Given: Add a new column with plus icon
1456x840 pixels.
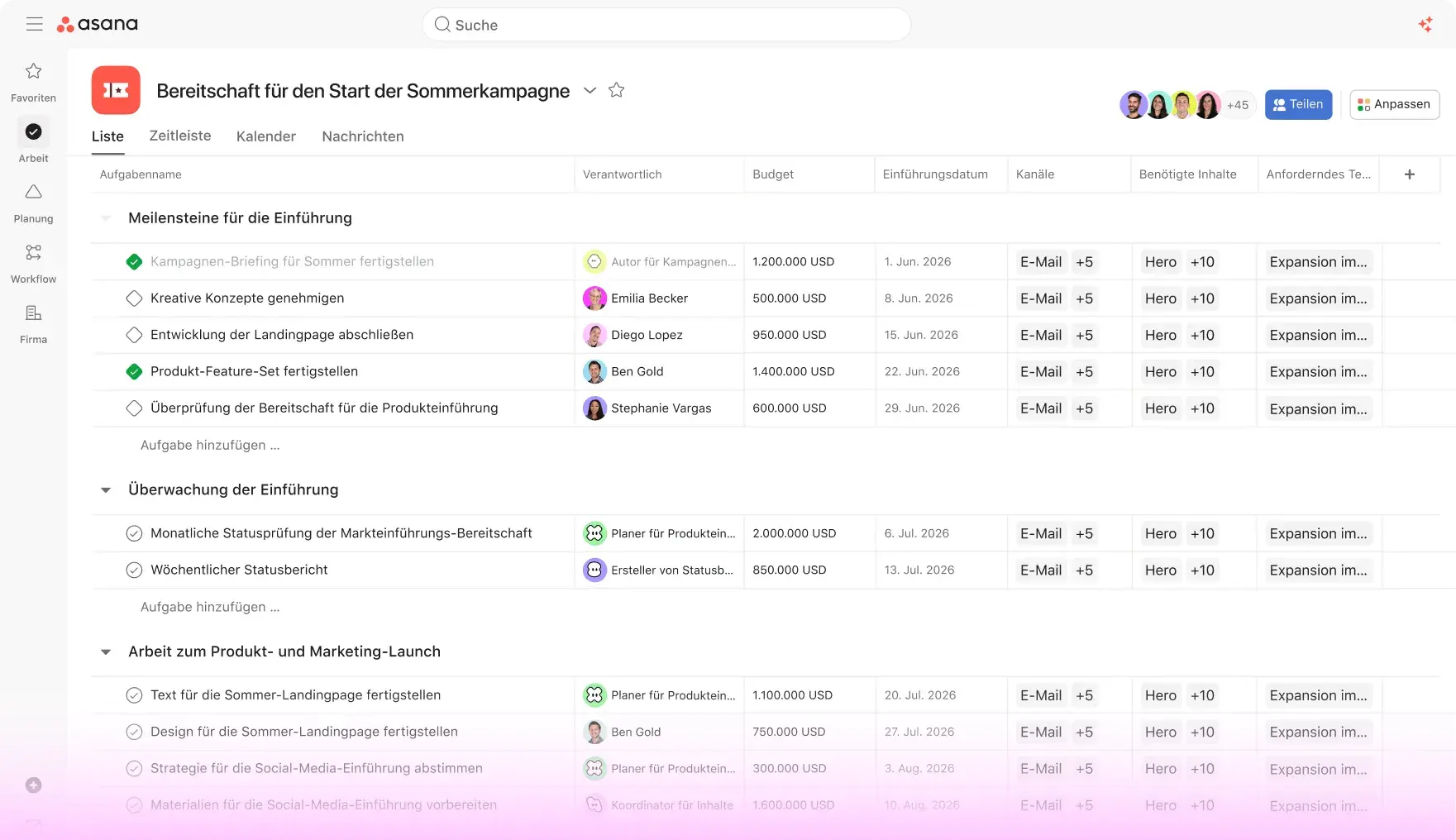Looking at the screenshot, I should coord(1410,174).
